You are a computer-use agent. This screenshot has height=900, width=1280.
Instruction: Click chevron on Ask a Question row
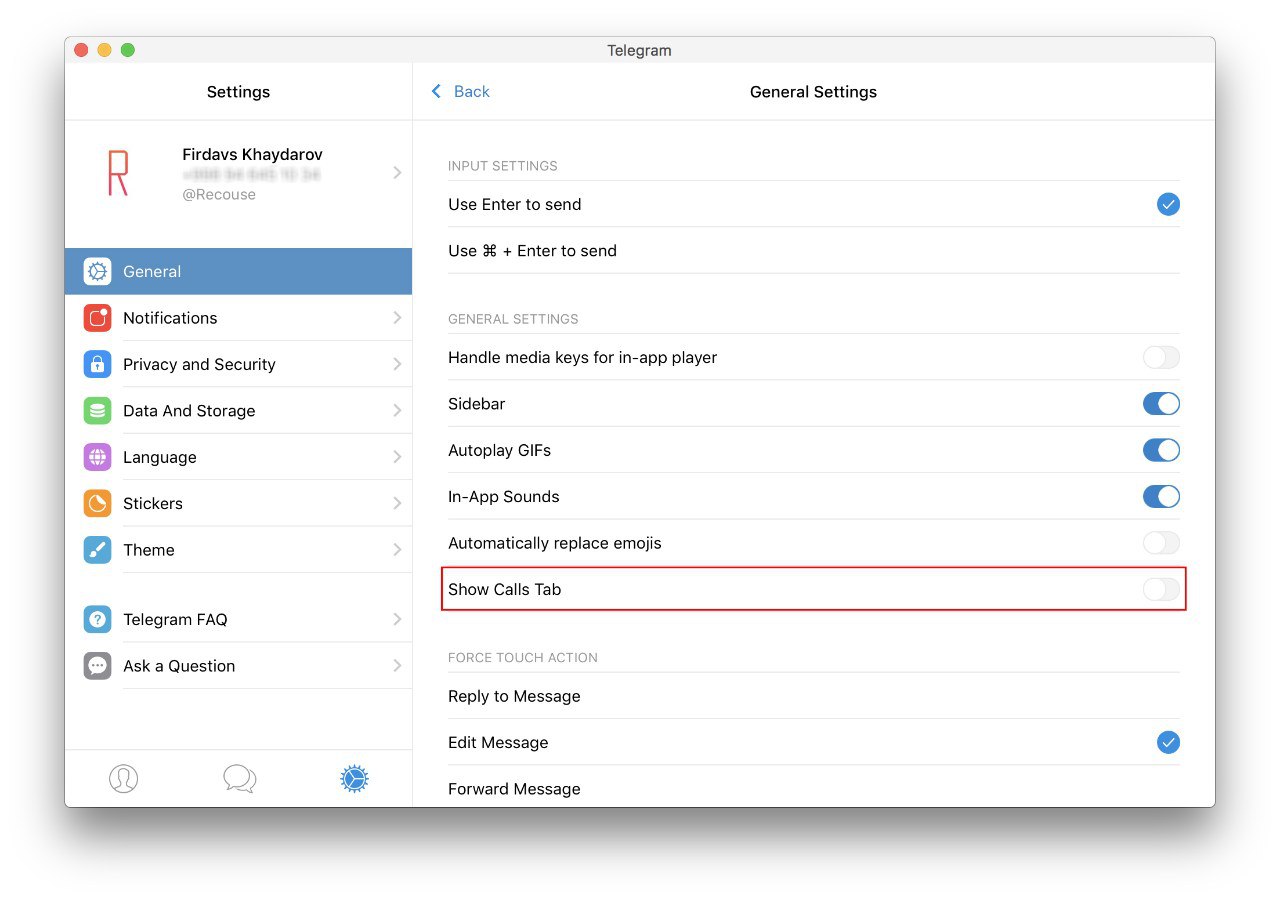pyautogui.click(x=397, y=666)
